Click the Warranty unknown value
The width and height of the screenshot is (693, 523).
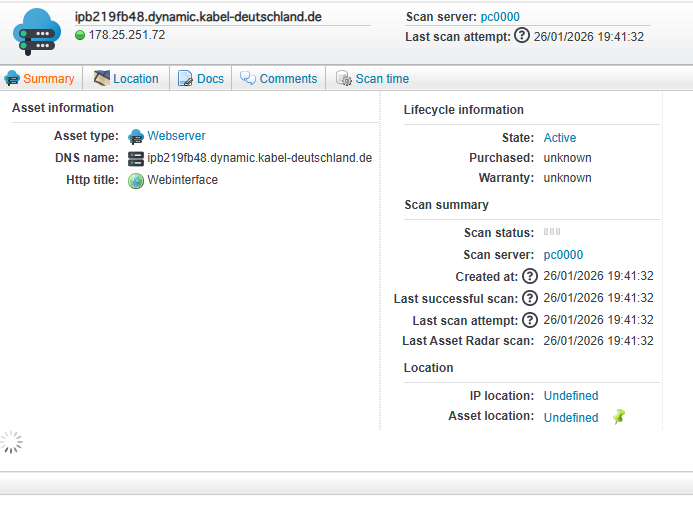[567, 178]
